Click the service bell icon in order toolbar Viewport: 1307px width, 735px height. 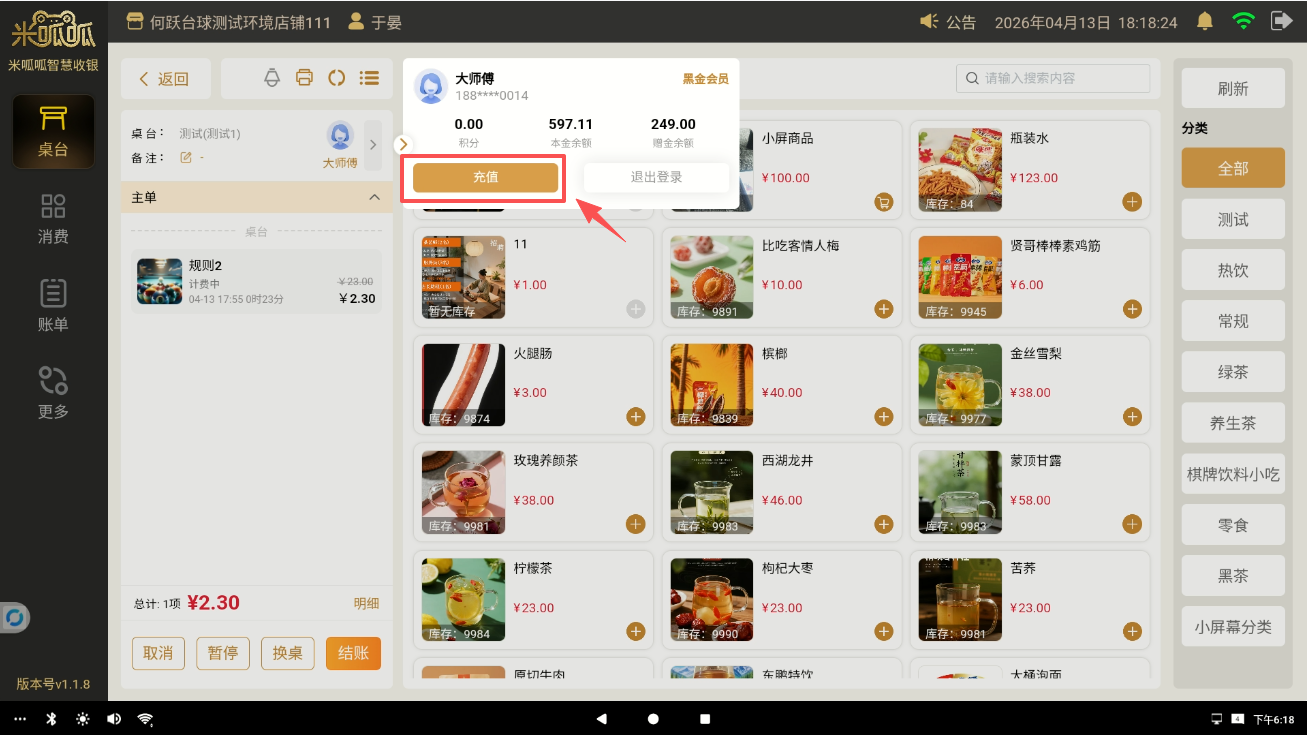272,78
